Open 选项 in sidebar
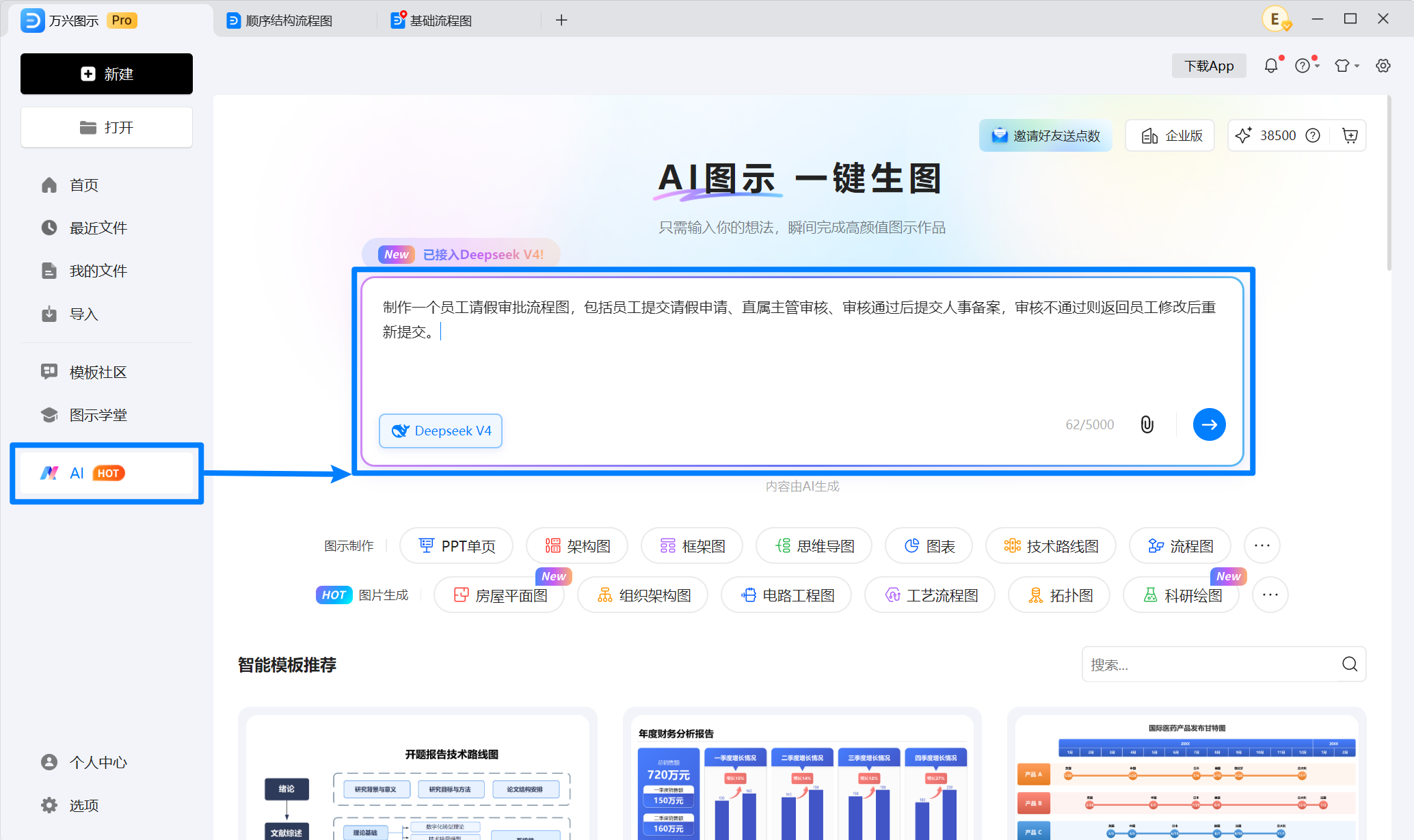 tap(107, 805)
